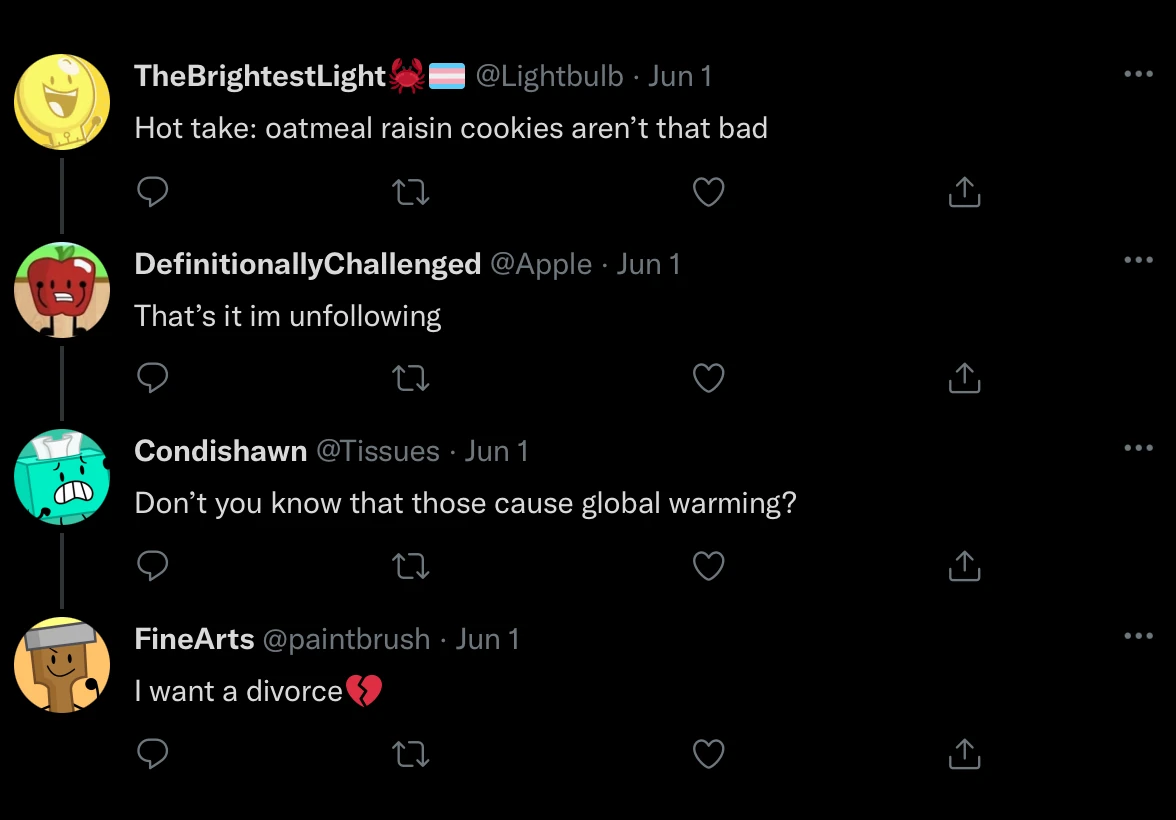The image size is (1176, 820).
Task: Share Condishawn's tweet
Action: pos(963,566)
